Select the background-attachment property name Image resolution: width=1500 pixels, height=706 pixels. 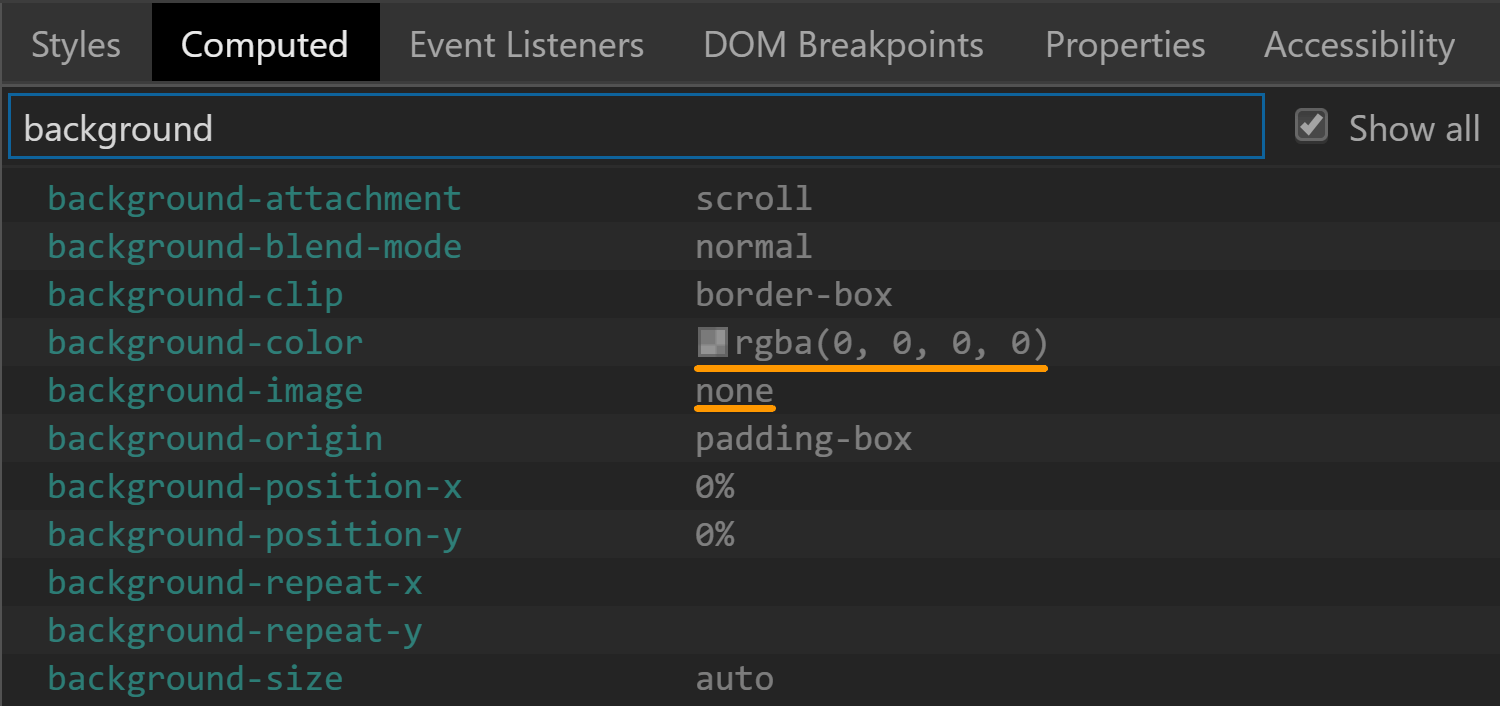[255, 198]
